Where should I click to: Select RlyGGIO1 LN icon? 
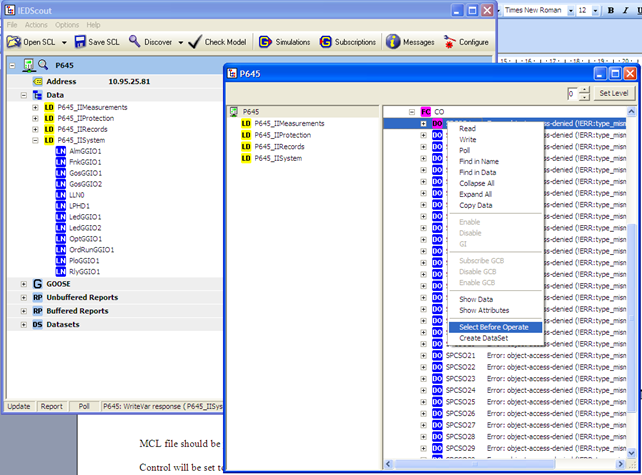pyautogui.click(x=61, y=272)
